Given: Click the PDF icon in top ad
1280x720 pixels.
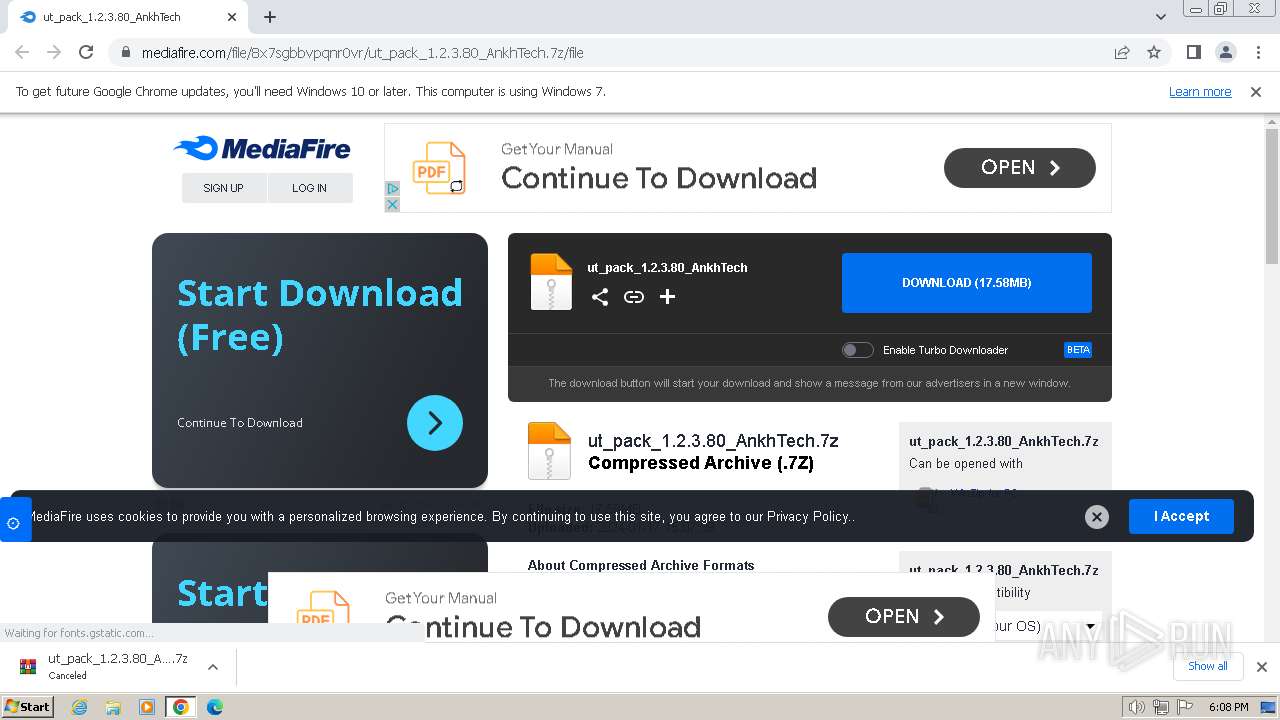Looking at the screenshot, I should 439,168.
